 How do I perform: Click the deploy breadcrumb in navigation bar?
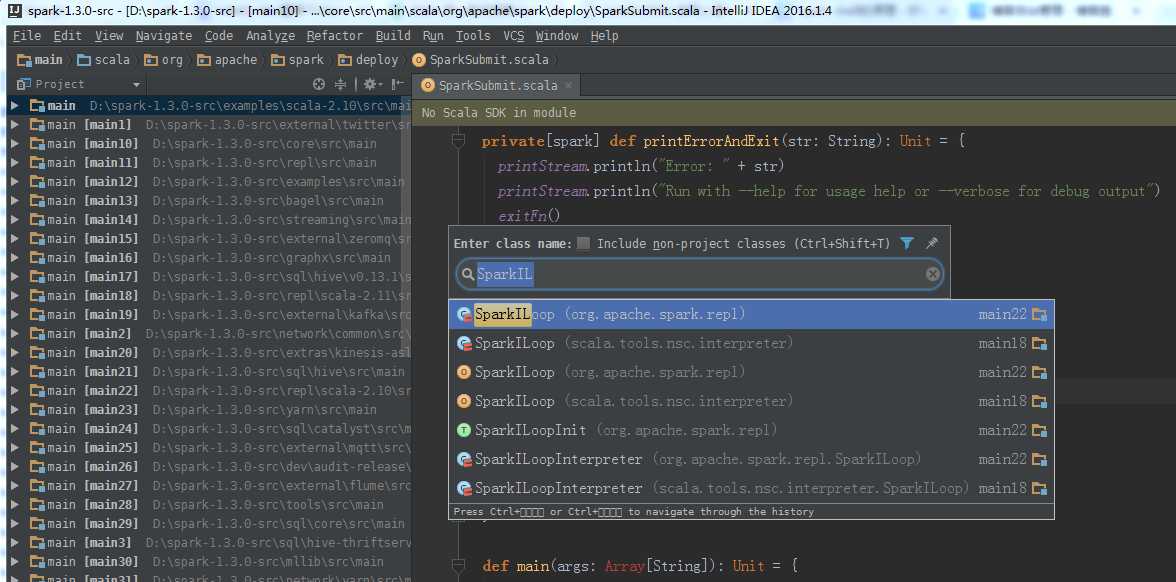point(368,59)
